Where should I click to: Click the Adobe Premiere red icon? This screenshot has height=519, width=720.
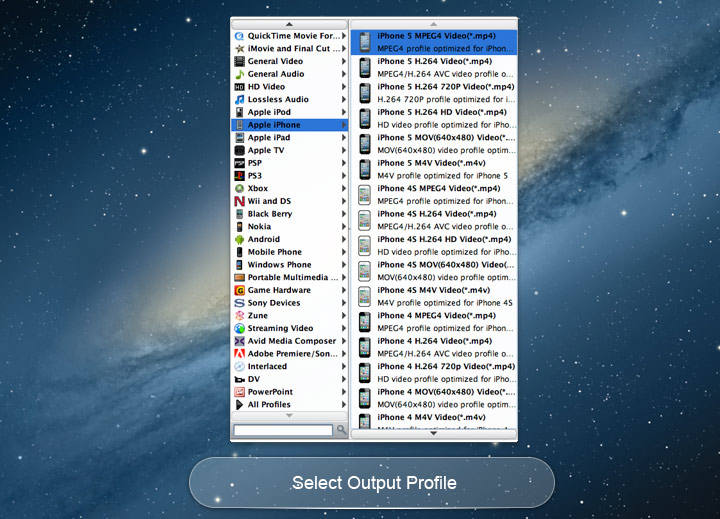pyautogui.click(x=239, y=354)
